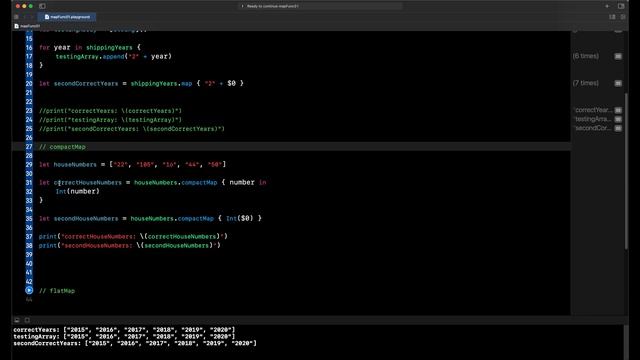
Task: Toggle the debug area show/hide icon
Action: [17, 320]
